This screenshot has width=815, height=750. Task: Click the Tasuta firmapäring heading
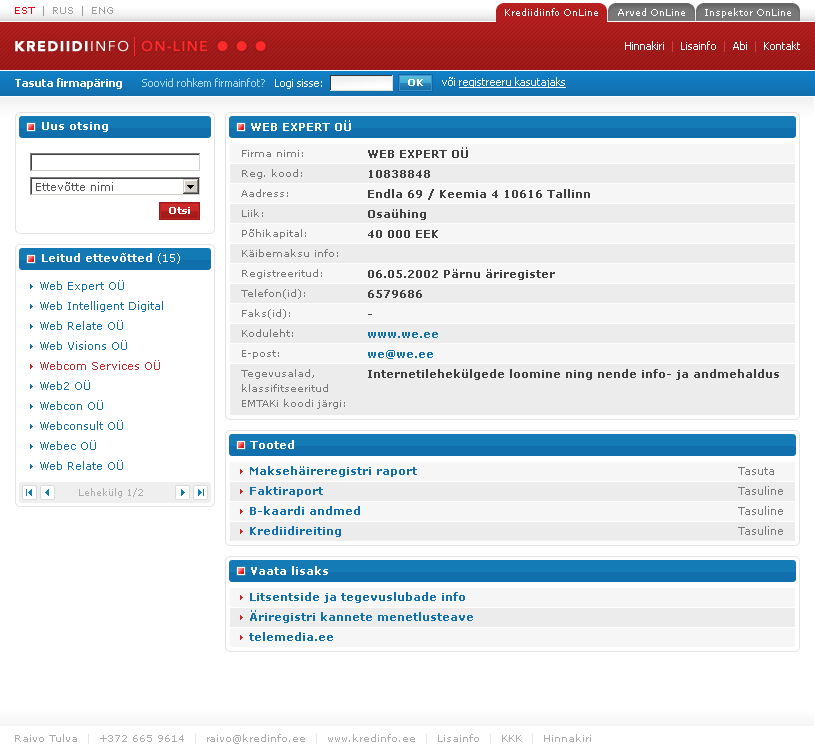[69, 83]
